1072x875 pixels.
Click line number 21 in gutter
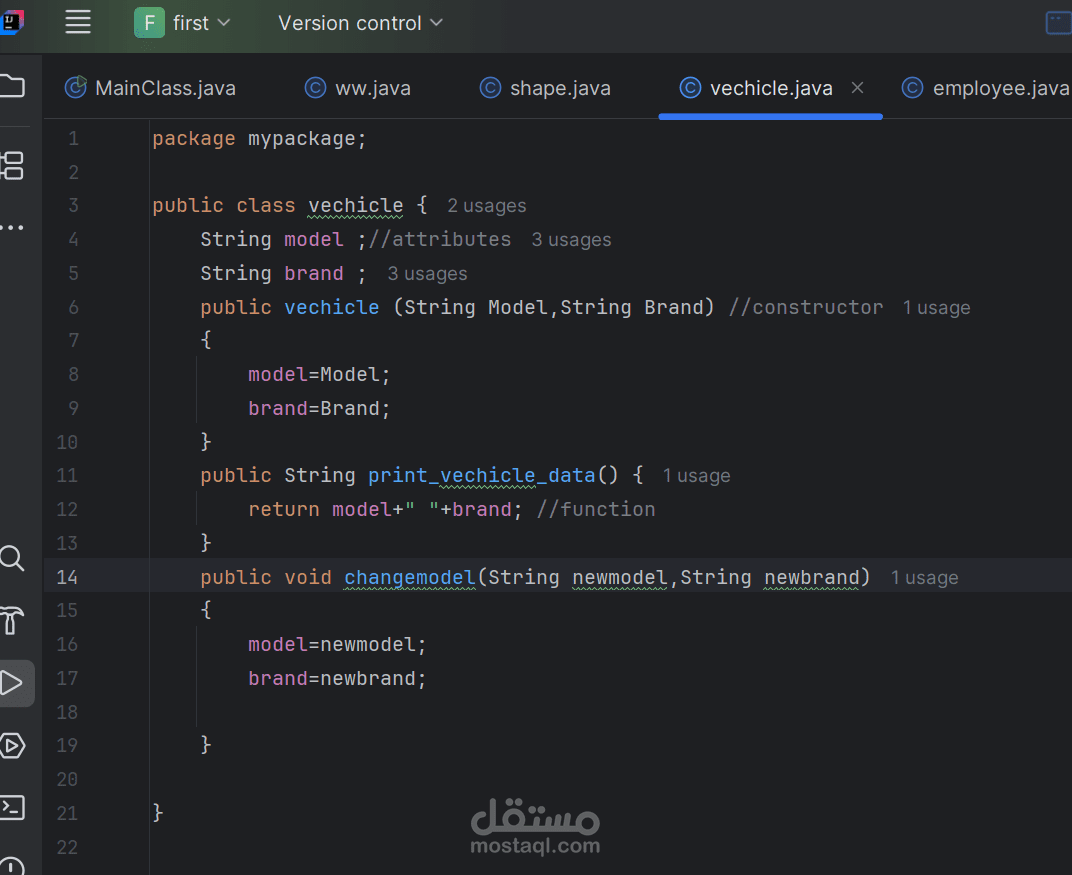pos(67,813)
